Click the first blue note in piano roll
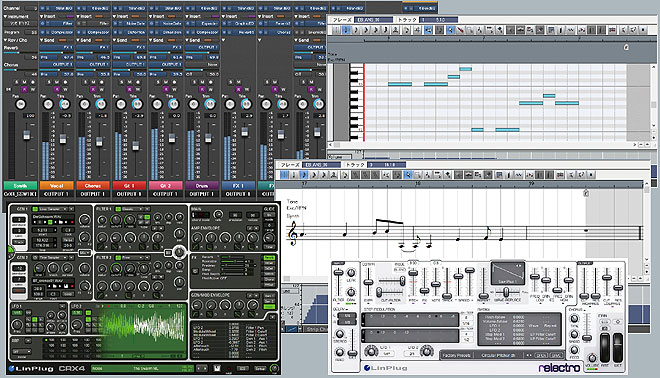Image resolution: width=660 pixels, height=378 pixels. 399,84
